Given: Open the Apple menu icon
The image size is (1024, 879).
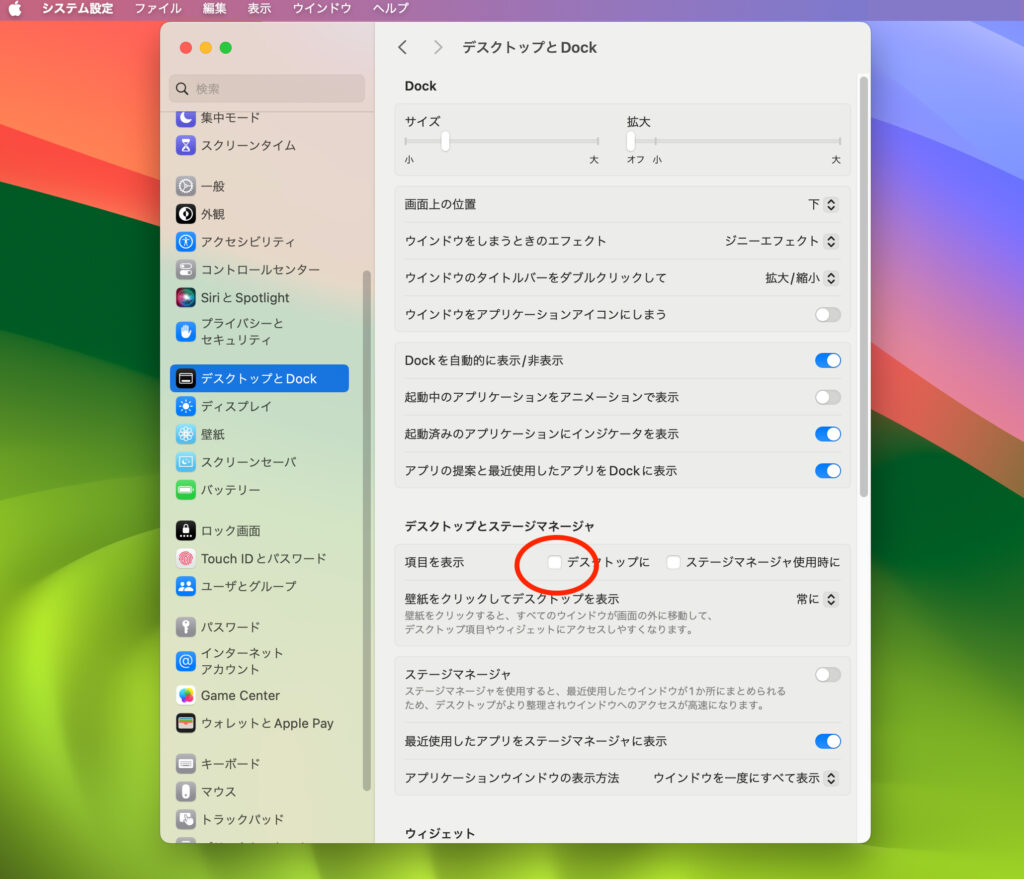Looking at the screenshot, I should [14, 8].
